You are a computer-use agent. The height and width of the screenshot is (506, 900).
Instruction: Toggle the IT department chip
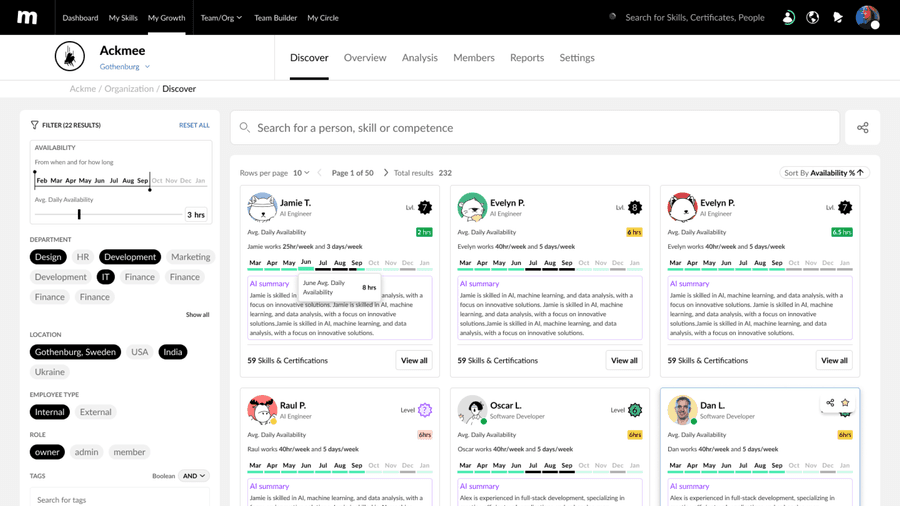pyautogui.click(x=106, y=277)
